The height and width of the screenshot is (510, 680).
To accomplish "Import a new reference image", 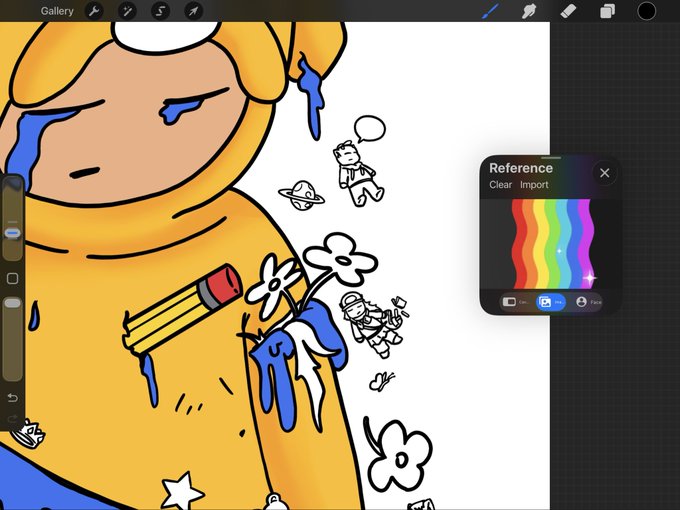I will coord(534,185).
